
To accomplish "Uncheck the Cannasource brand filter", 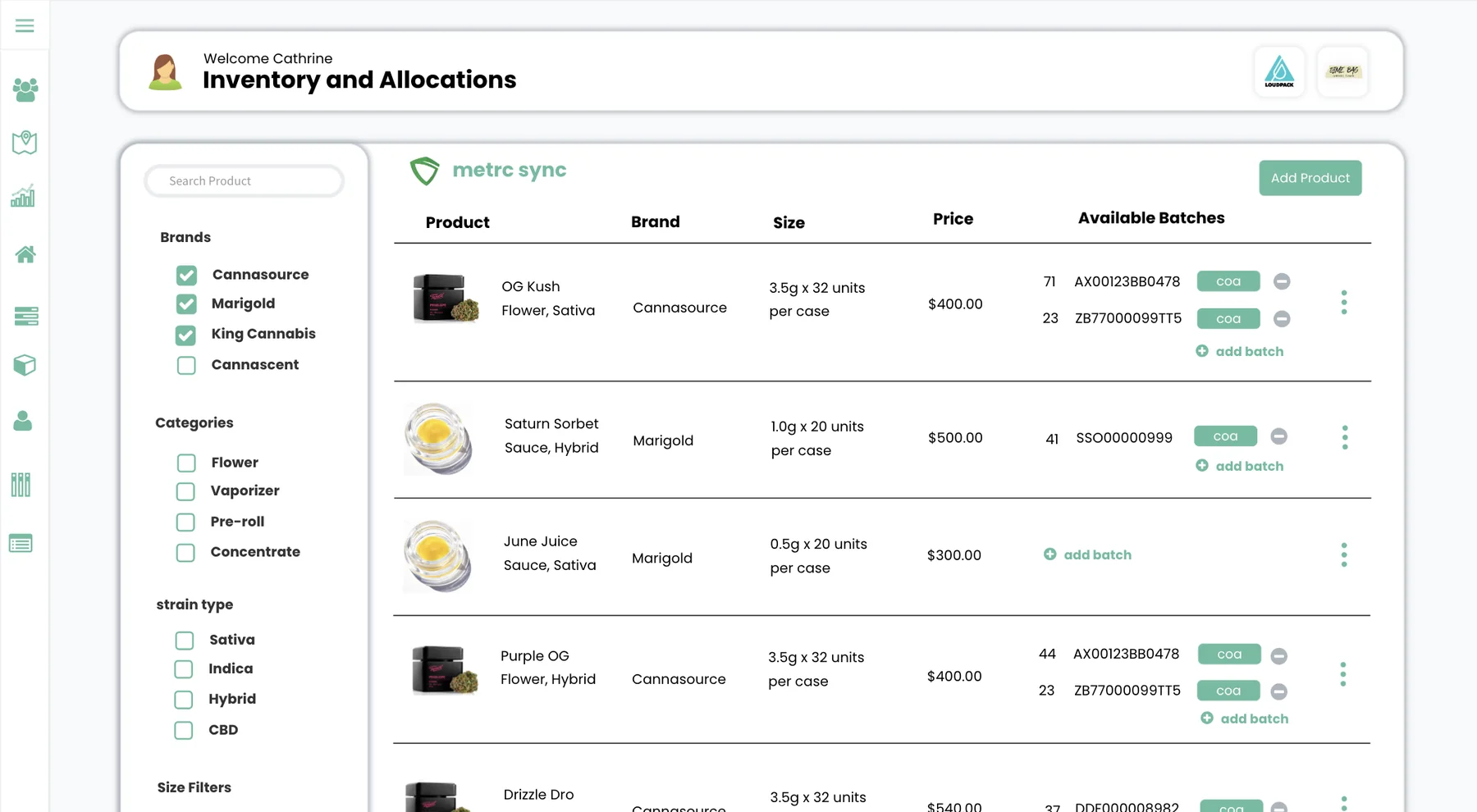I will point(186,275).
